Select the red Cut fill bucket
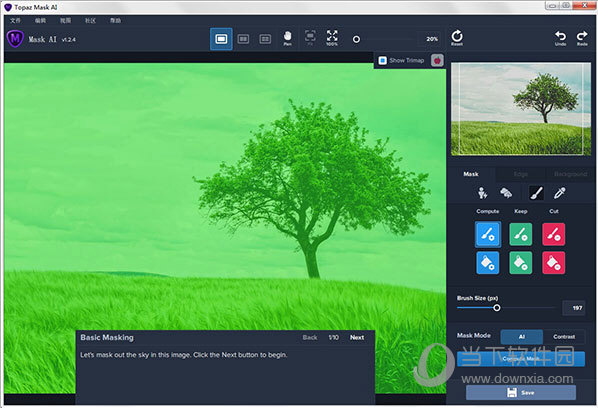Viewport: 598px width, 408px height. (x=554, y=263)
